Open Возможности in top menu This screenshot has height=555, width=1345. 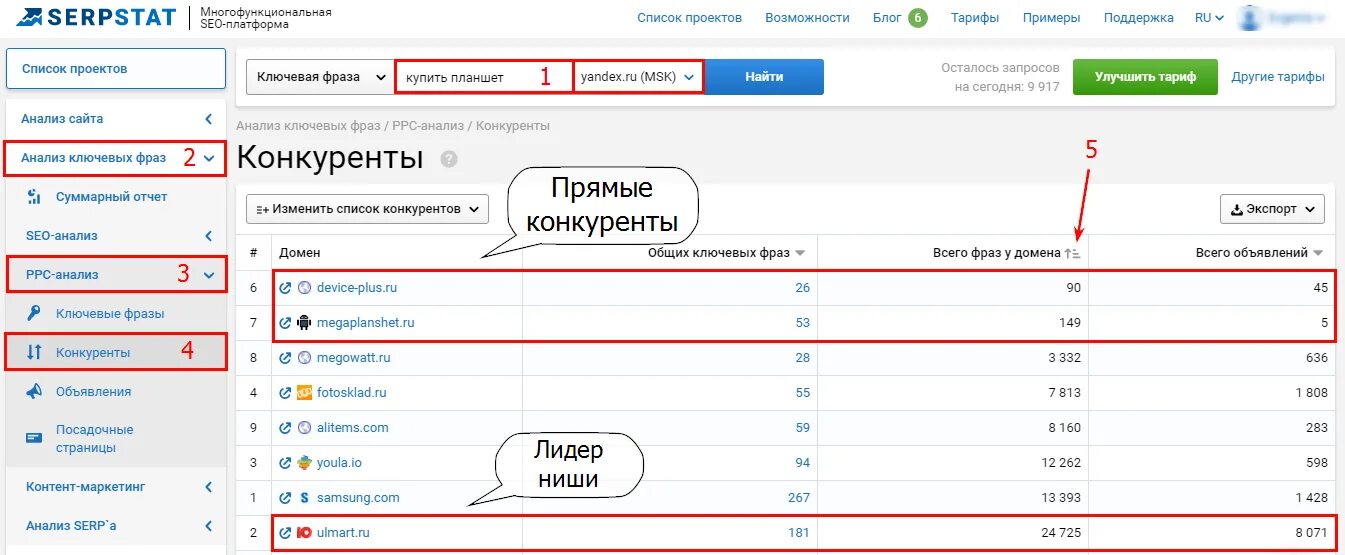click(807, 18)
